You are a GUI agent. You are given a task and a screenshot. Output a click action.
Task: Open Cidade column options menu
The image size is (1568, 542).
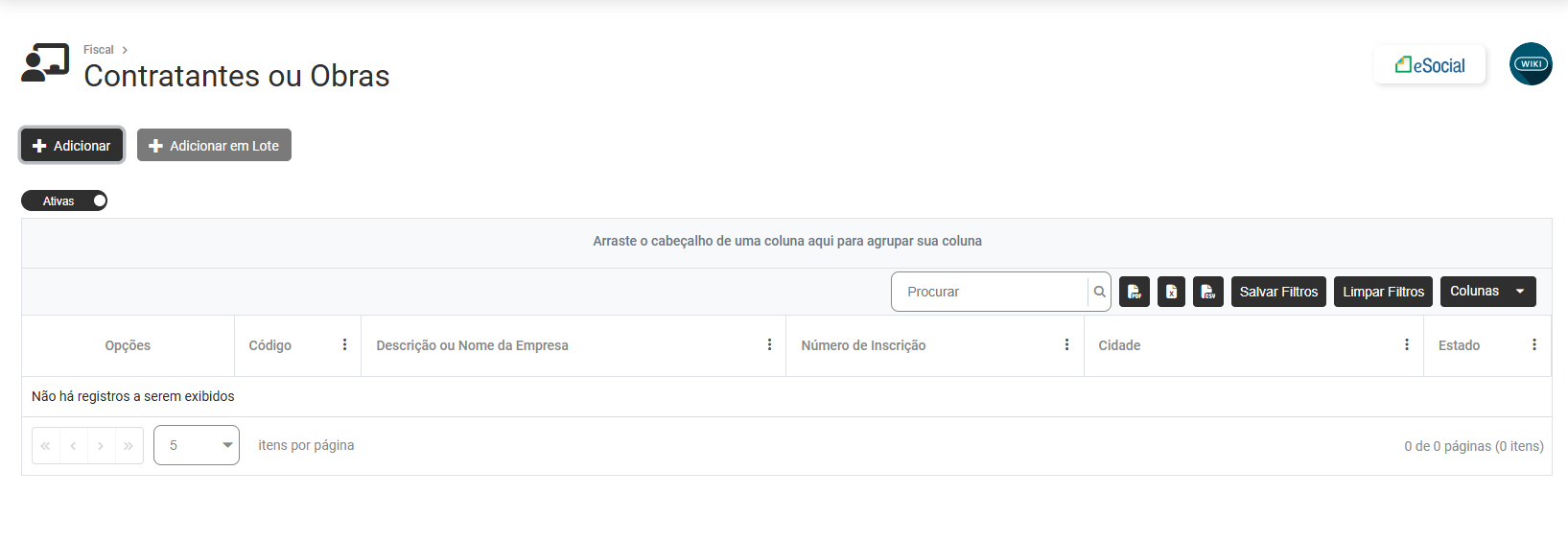click(1407, 345)
